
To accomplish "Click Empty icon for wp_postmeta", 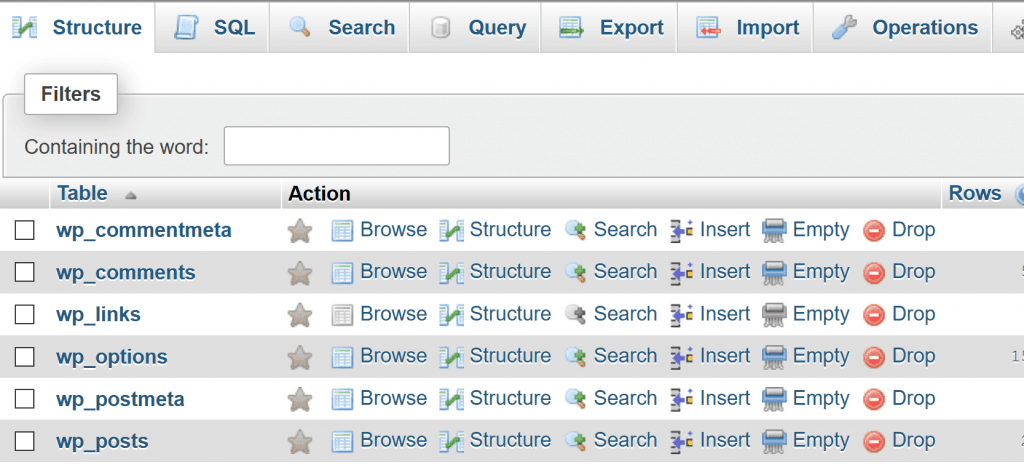I will click(x=774, y=399).
